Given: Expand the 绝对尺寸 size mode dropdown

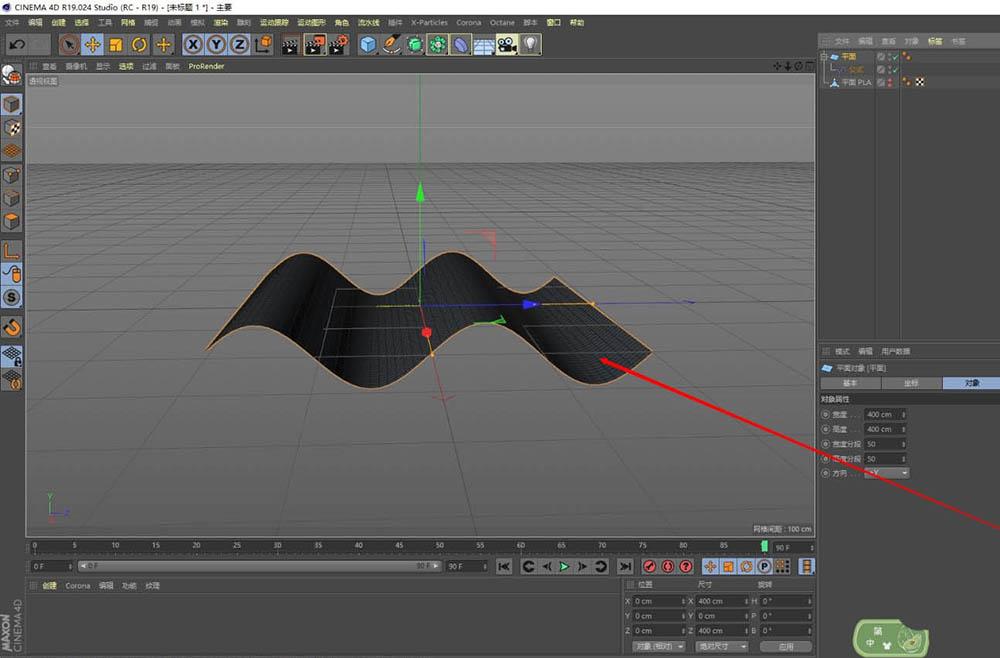Looking at the screenshot, I should pos(721,646).
